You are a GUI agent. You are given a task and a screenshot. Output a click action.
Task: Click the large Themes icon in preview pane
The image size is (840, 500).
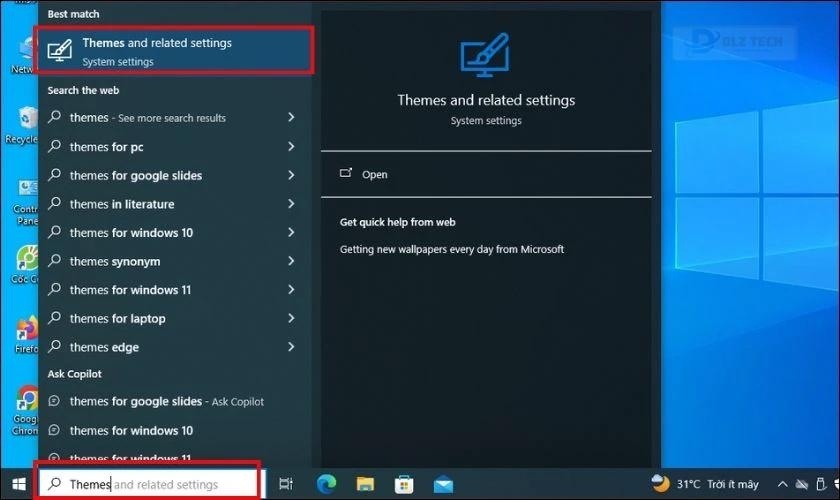coord(485,55)
